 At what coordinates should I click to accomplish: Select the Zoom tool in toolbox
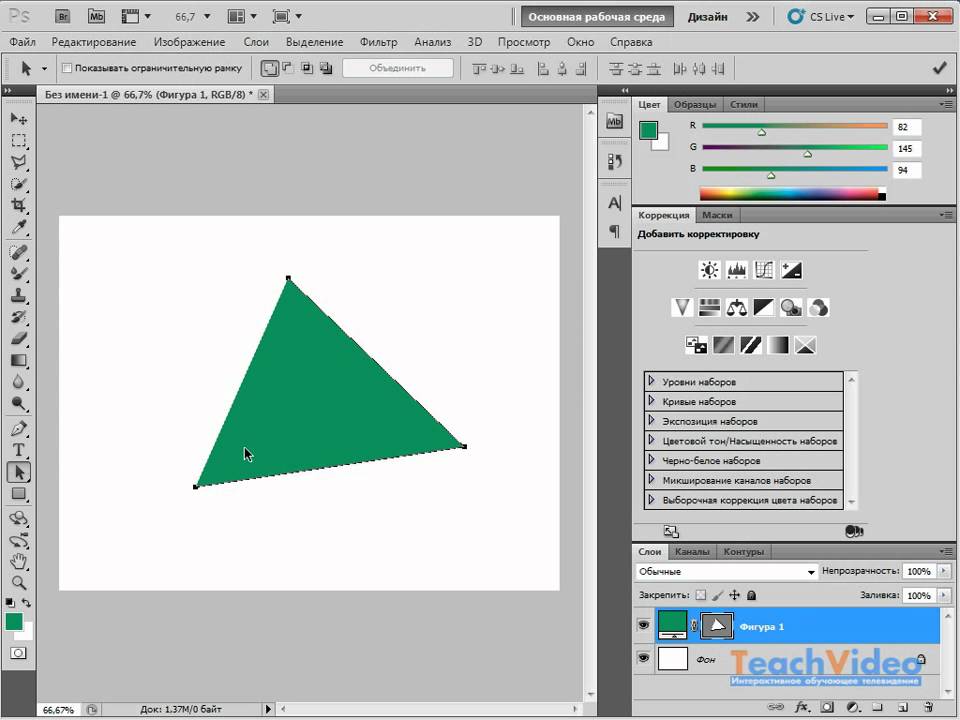coord(18,582)
